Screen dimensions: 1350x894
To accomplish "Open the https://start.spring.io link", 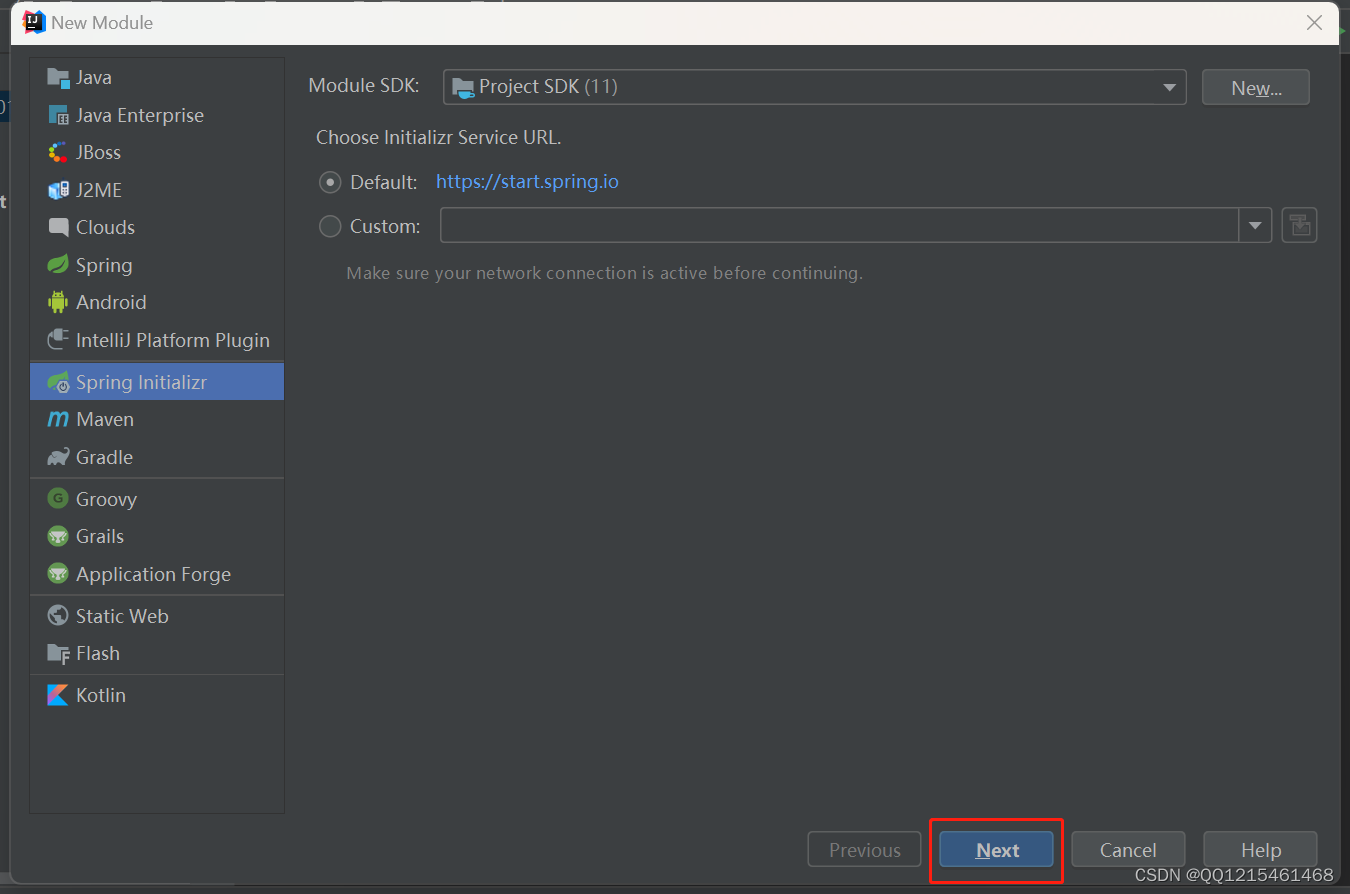I will click(527, 182).
